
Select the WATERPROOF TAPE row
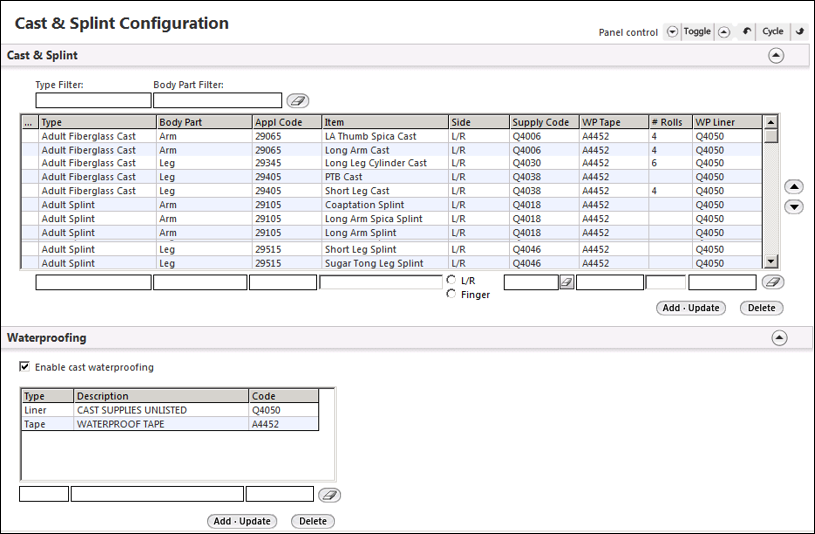pos(170,424)
